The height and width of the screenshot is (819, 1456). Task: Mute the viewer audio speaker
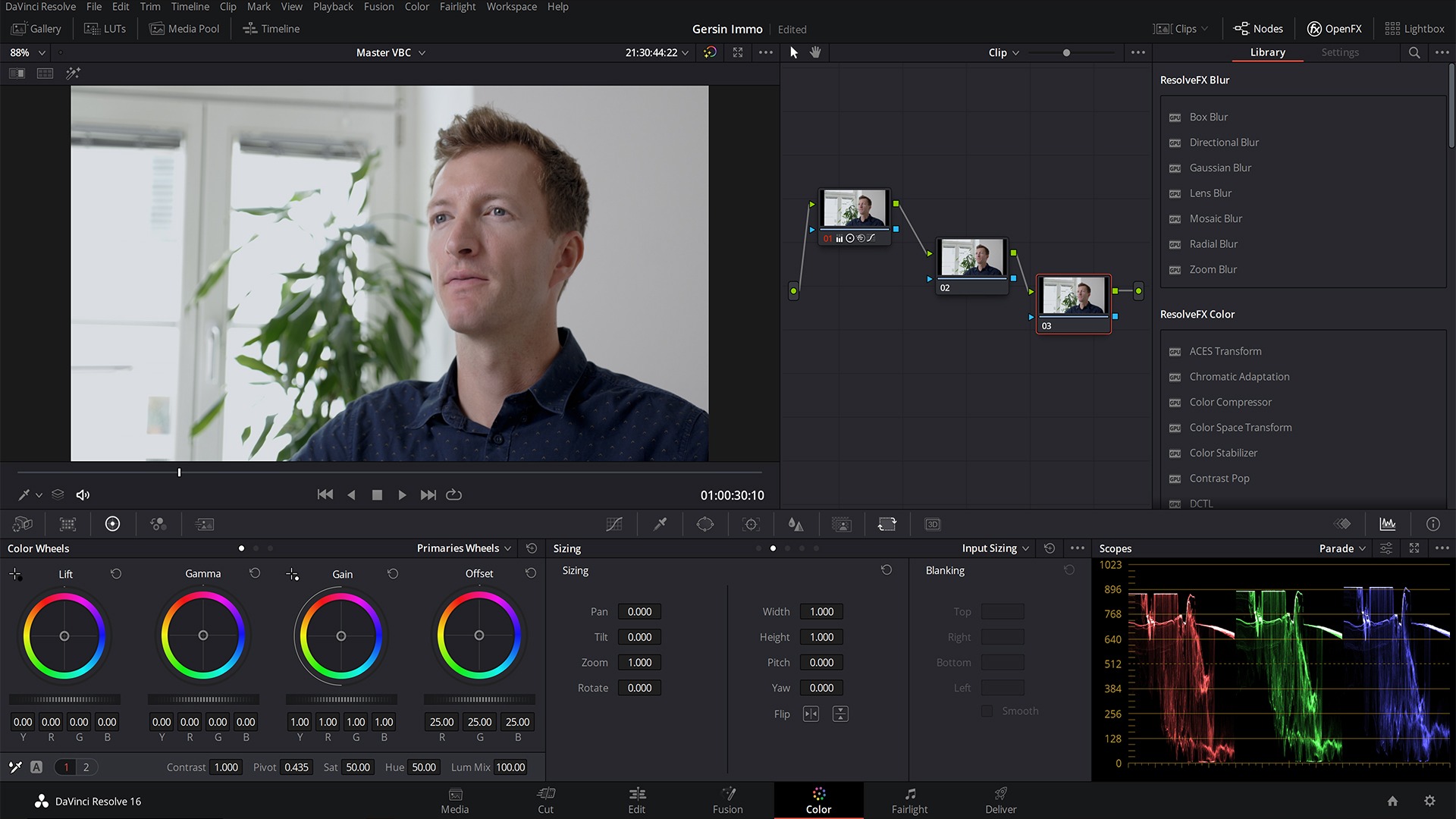[x=83, y=494]
